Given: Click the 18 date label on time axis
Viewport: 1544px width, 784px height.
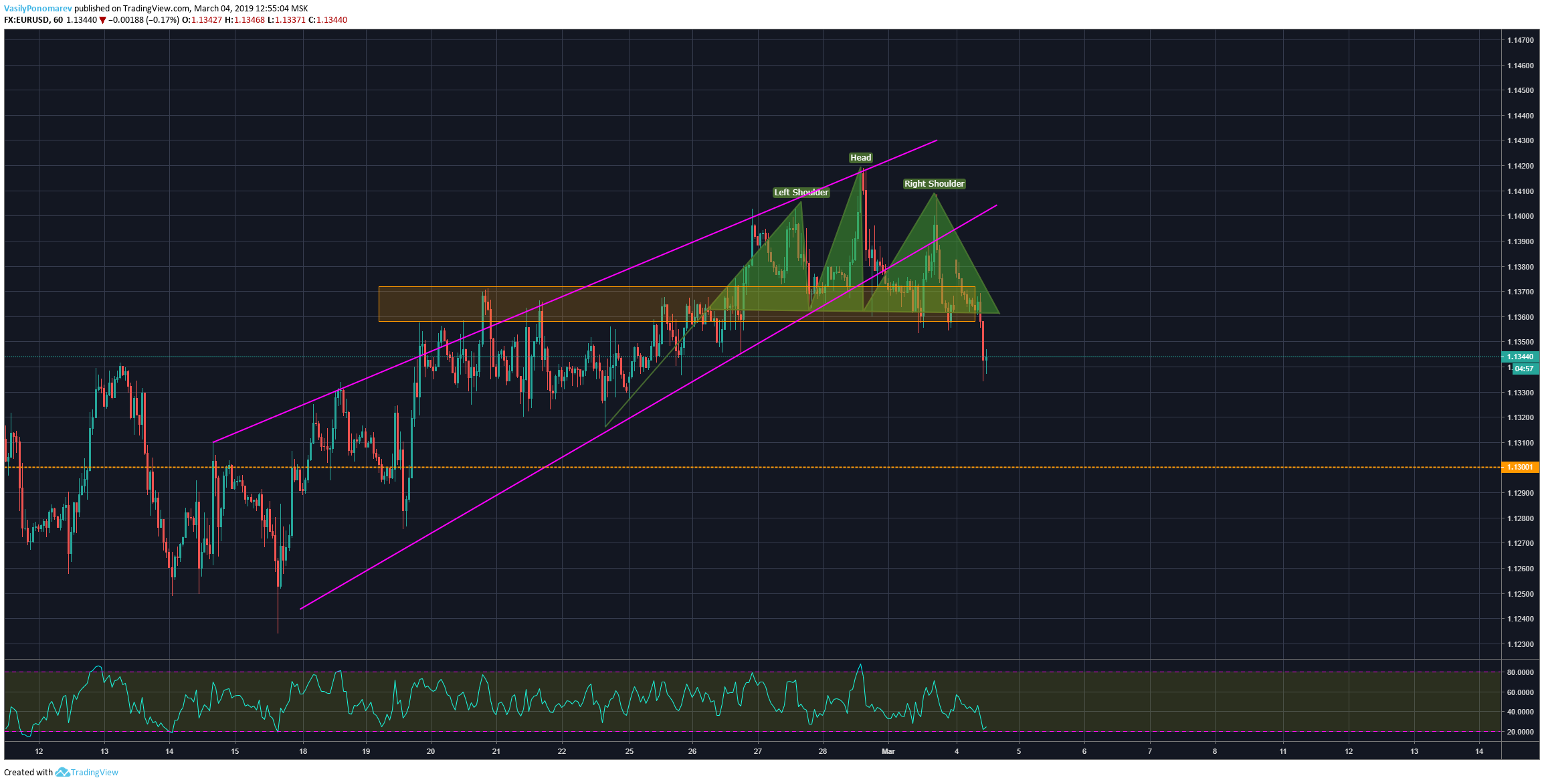Looking at the screenshot, I should point(303,751).
